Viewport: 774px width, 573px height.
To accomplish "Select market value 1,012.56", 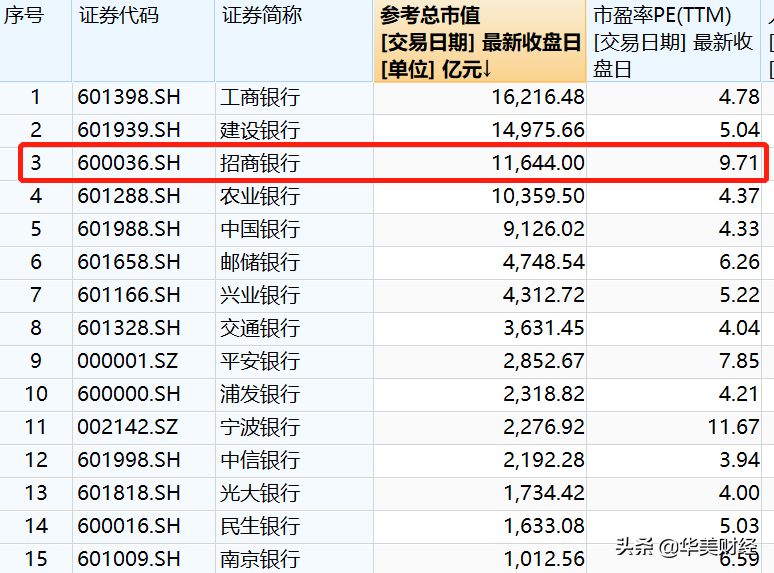I will click(544, 559).
